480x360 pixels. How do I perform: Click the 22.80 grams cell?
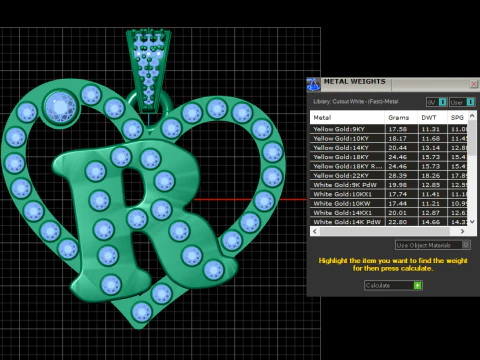point(401,222)
